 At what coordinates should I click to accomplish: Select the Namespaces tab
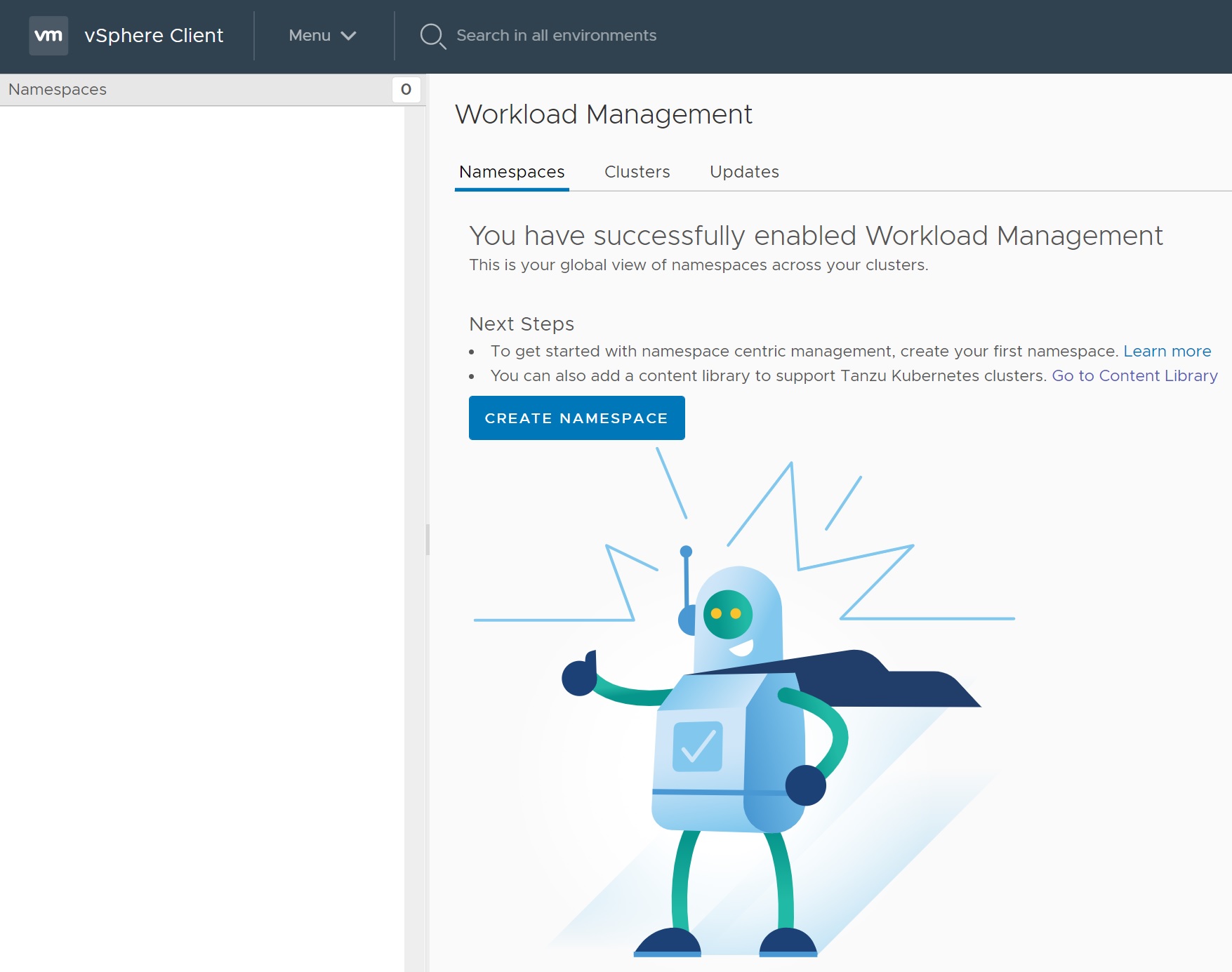[x=512, y=172]
